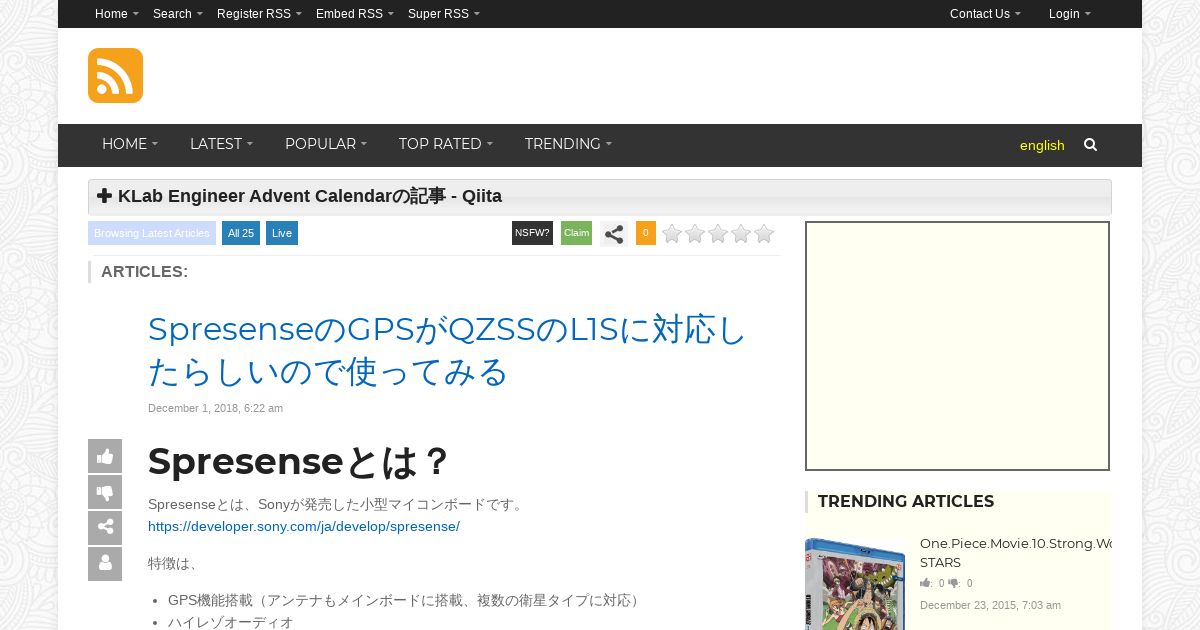Open the HOME menu in the main navigation
The image size is (1200, 630).
click(130, 144)
